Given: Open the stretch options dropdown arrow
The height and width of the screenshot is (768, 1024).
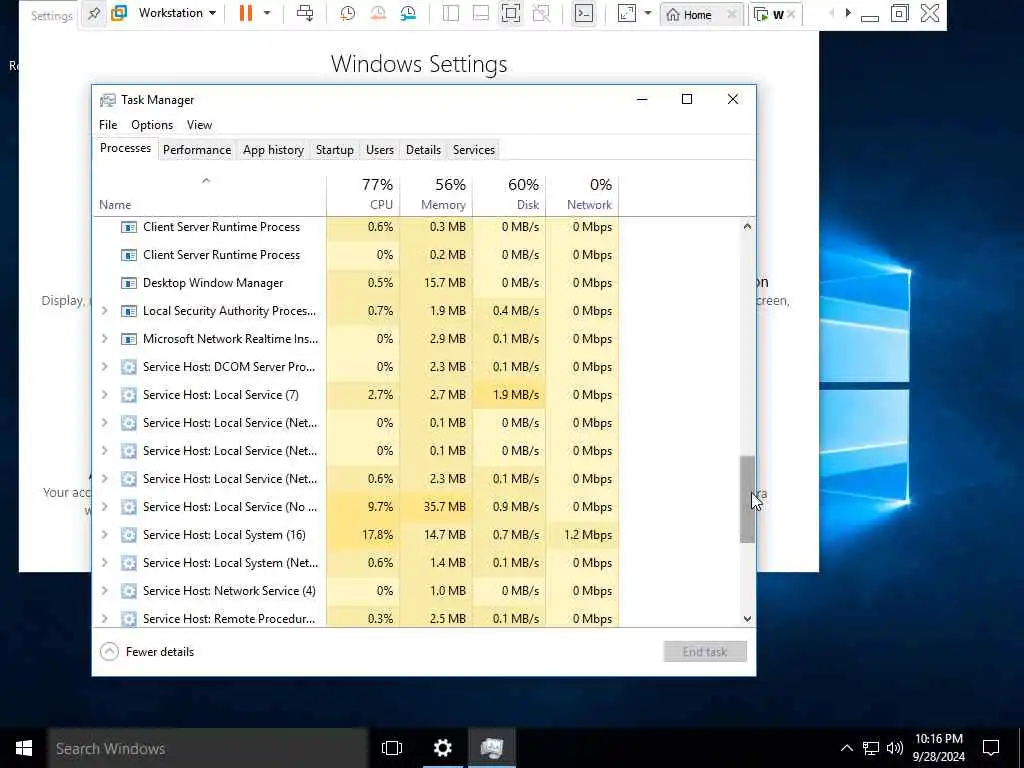Looking at the screenshot, I should click(x=647, y=13).
